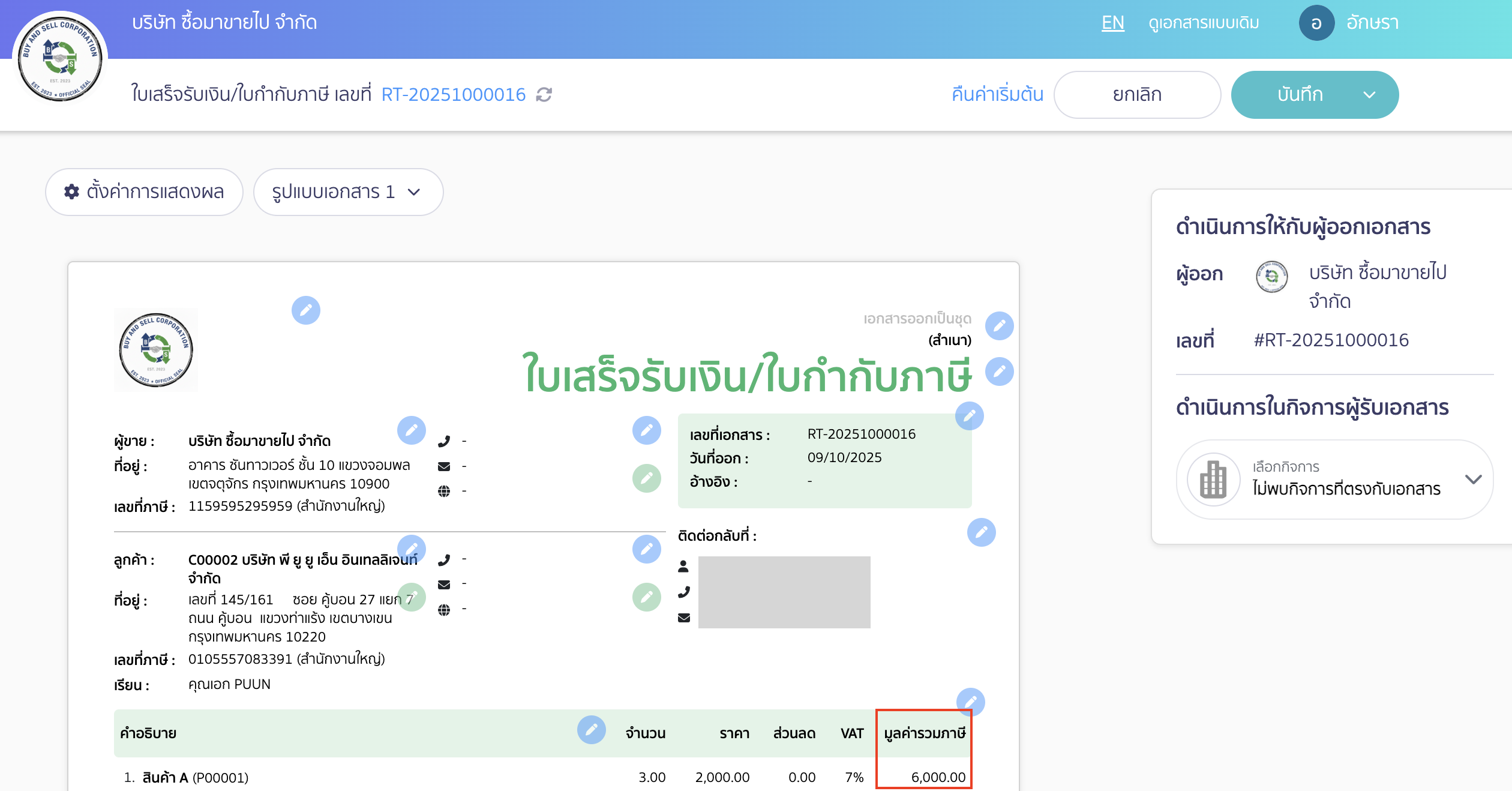Edit the company logo on the invoice

307,310
